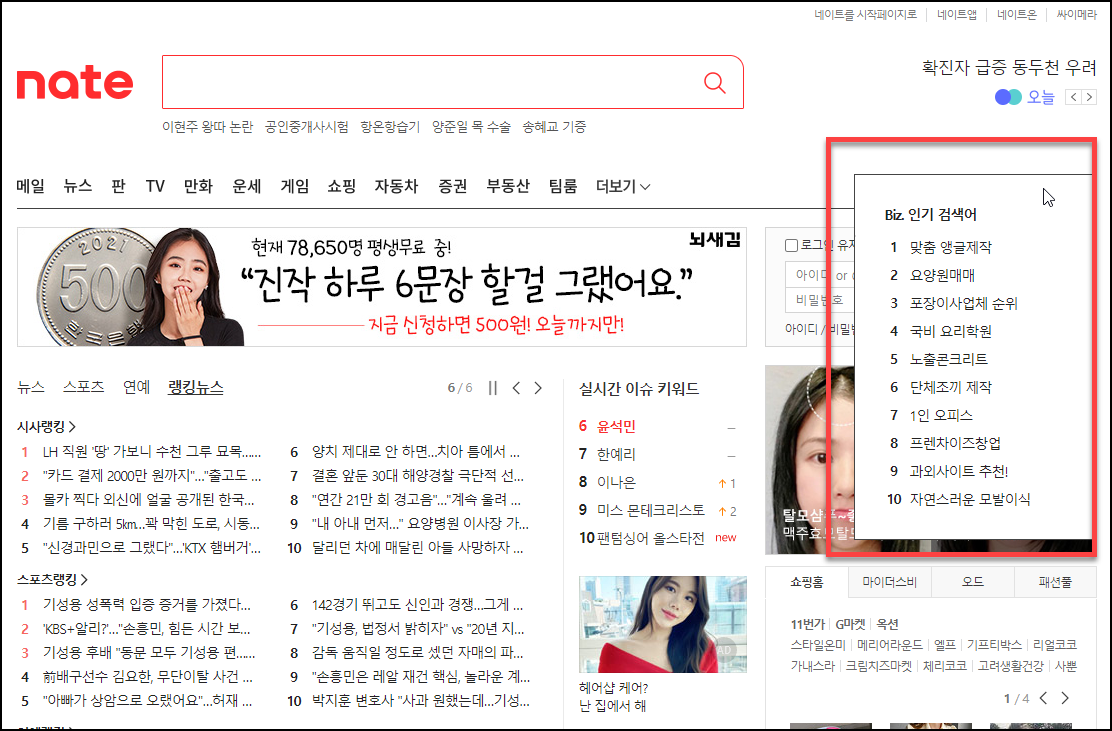This screenshot has height=731, width=1112.
Task: Click issue keyword 미스 몬테크리스토
Action: 651,510
